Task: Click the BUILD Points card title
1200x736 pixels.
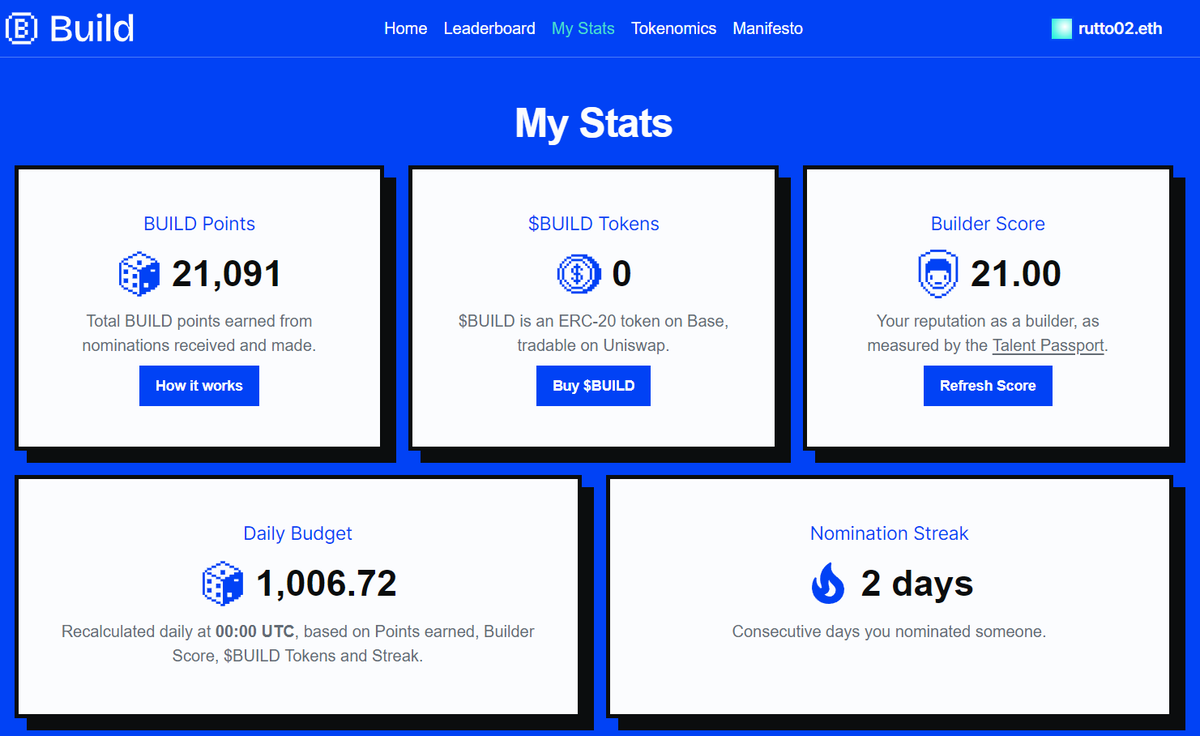Action: point(199,224)
